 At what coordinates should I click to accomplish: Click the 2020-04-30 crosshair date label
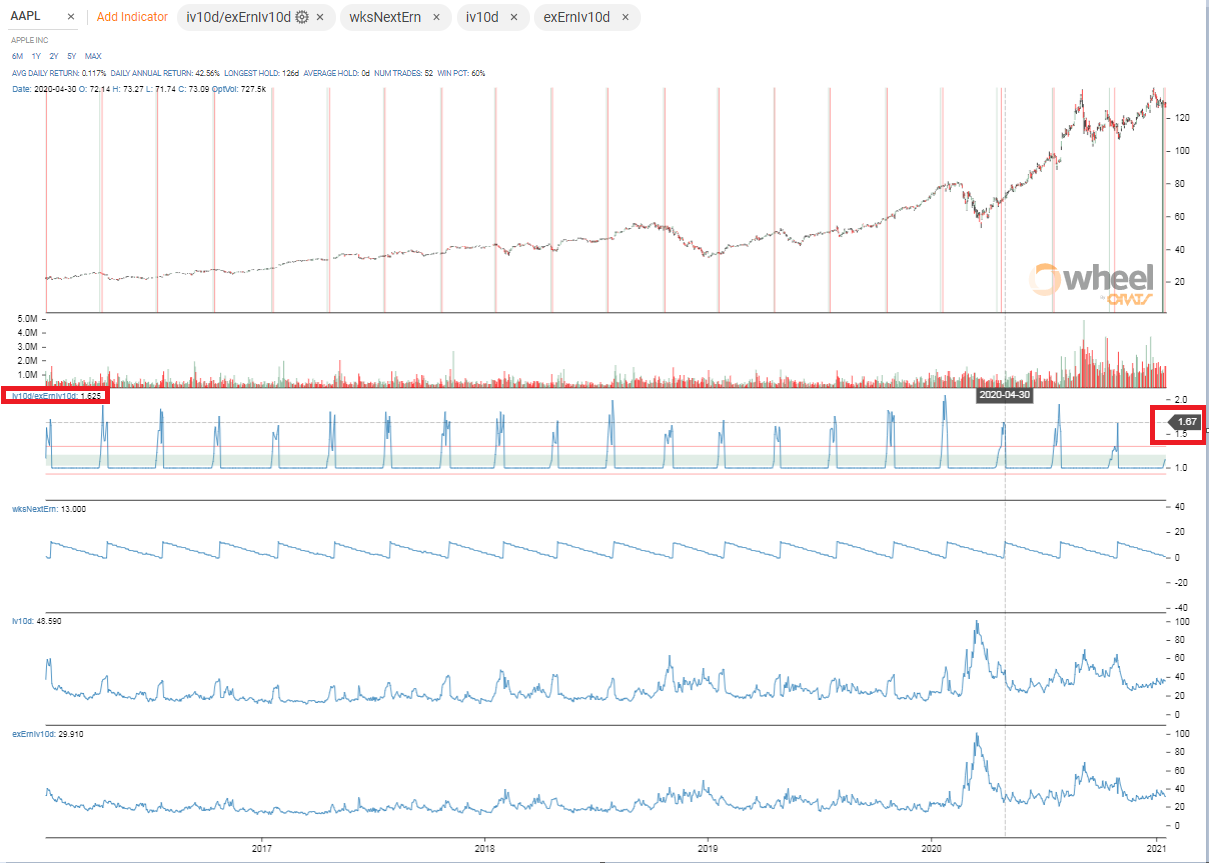tap(1004, 395)
